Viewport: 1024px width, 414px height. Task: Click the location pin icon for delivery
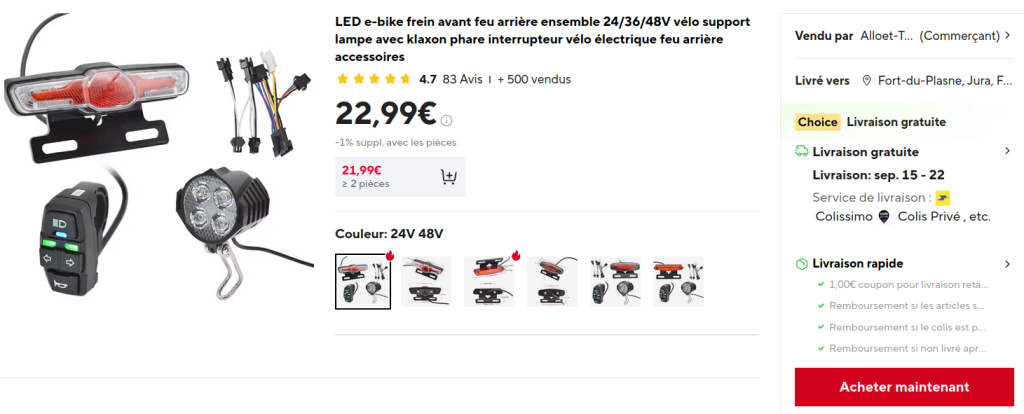pos(866,81)
